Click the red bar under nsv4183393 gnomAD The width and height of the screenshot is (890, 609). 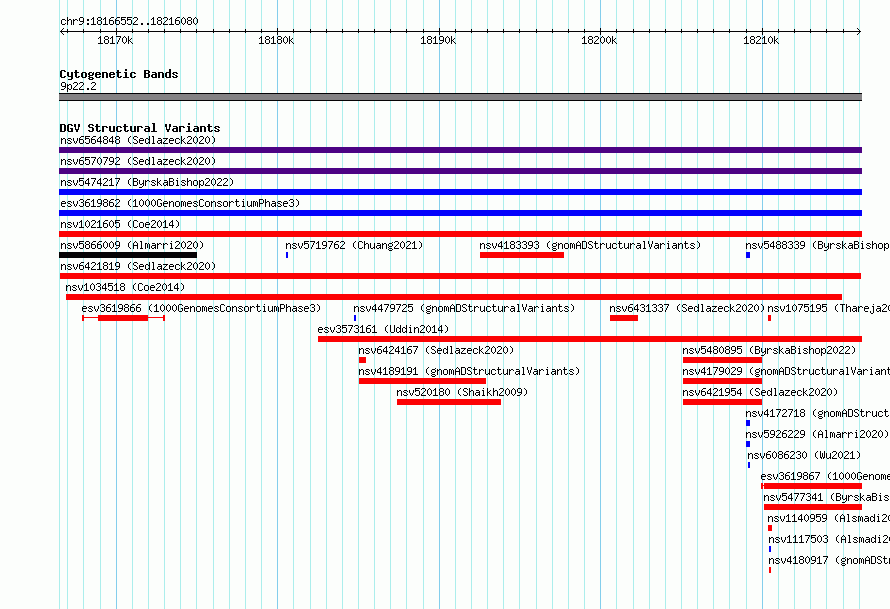click(x=522, y=255)
